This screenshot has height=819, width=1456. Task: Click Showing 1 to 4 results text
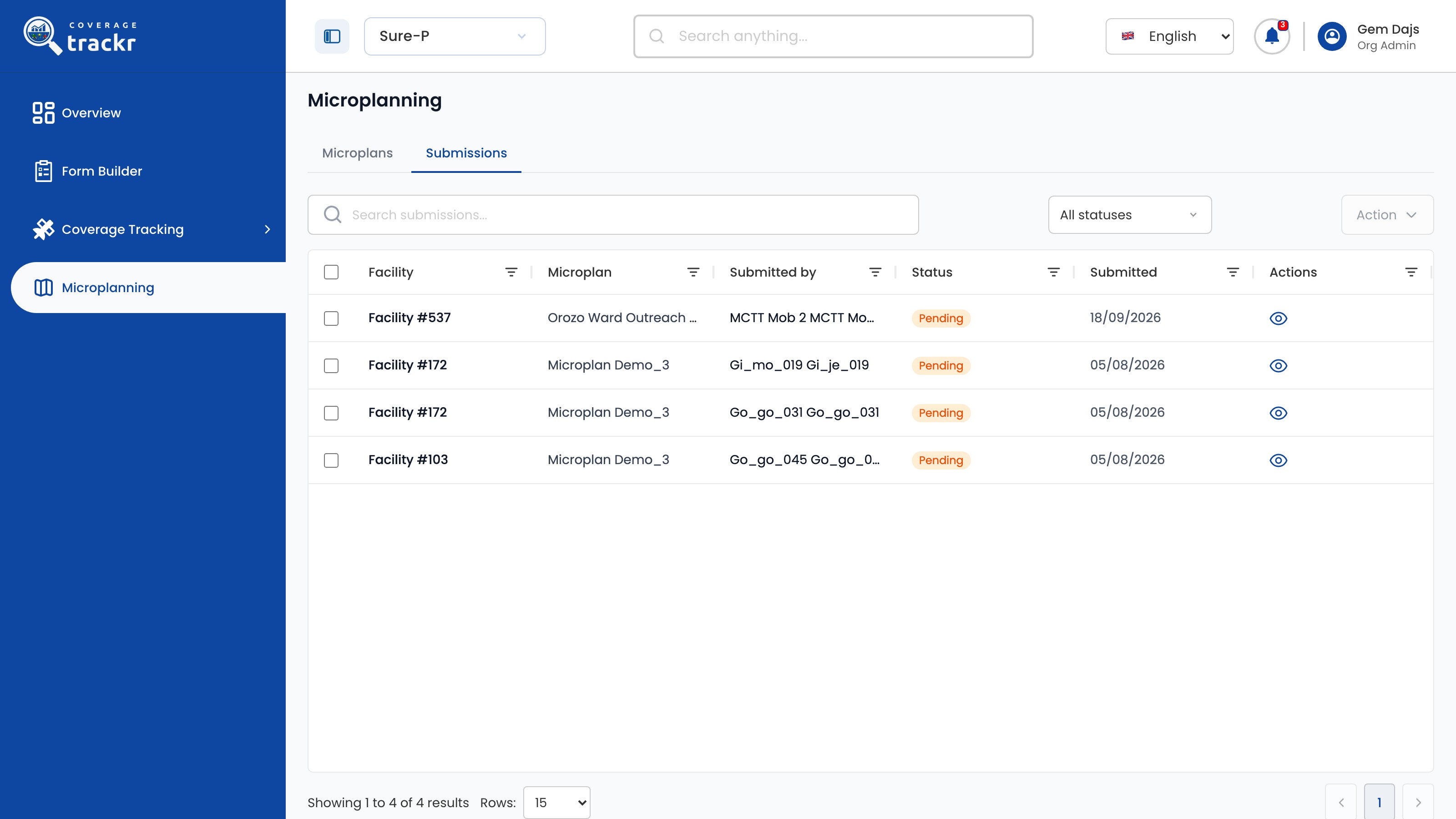(388, 803)
